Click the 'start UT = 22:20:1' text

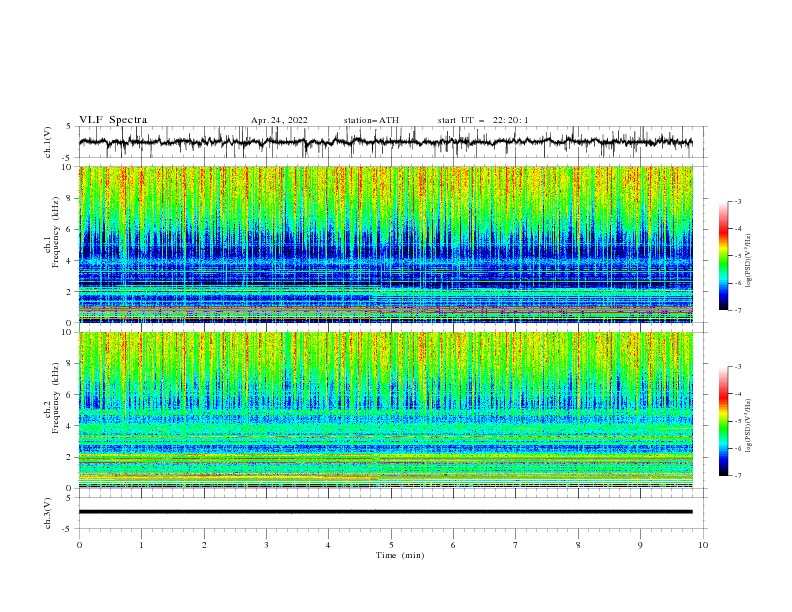click(x=483, y=120)
